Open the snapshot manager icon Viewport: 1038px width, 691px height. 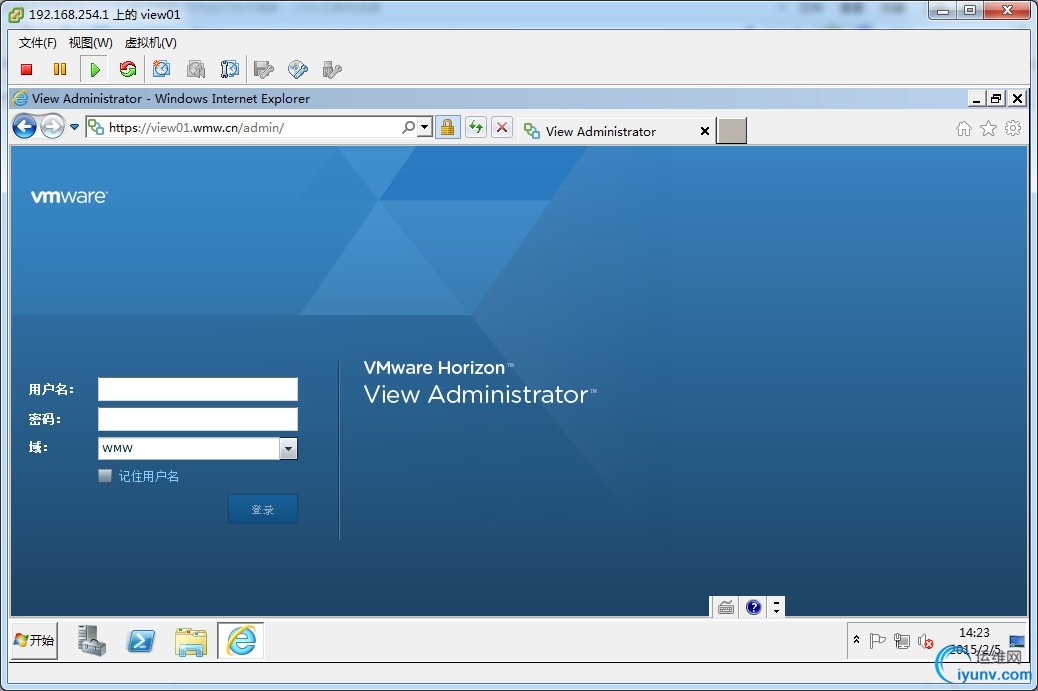(230, 69)
